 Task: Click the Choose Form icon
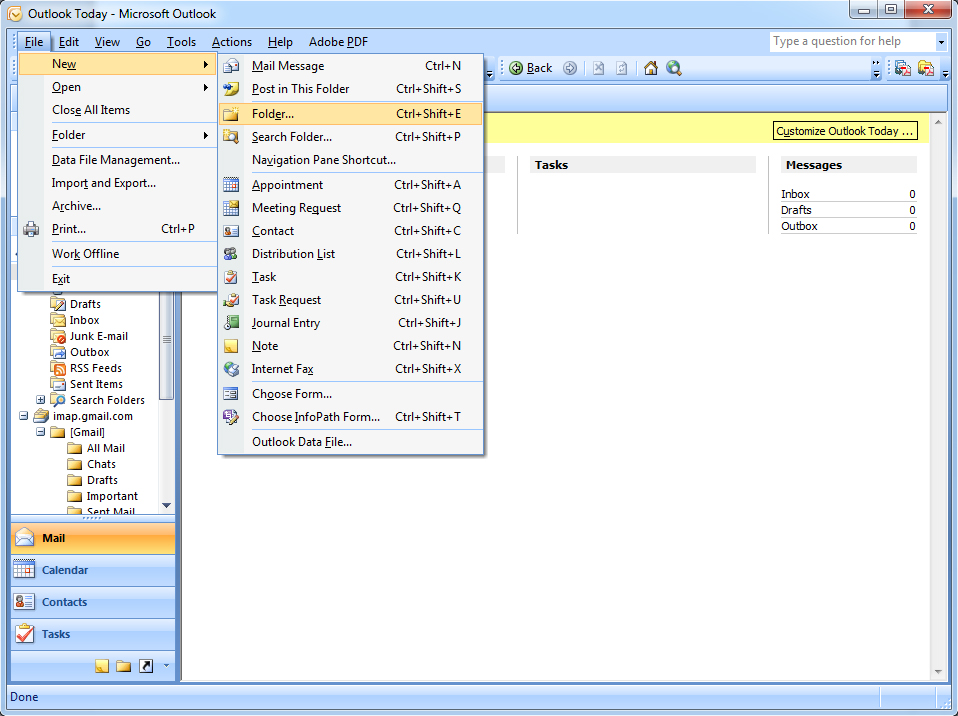tap(231, 394)
